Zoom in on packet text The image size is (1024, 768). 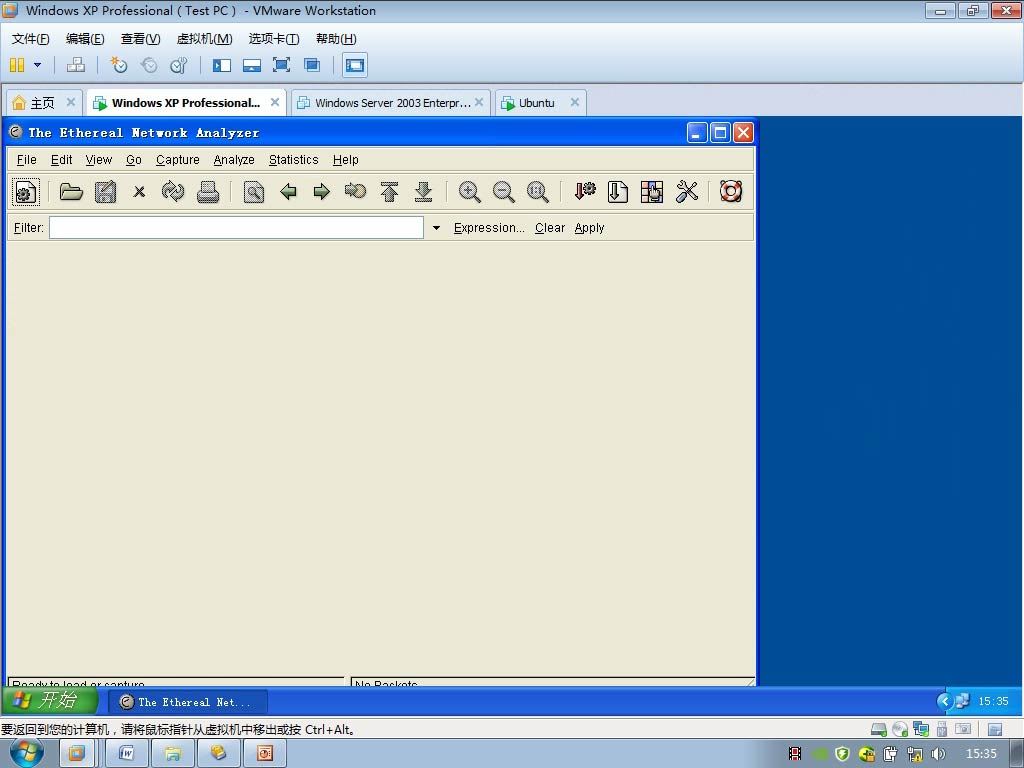coord(469,191)
